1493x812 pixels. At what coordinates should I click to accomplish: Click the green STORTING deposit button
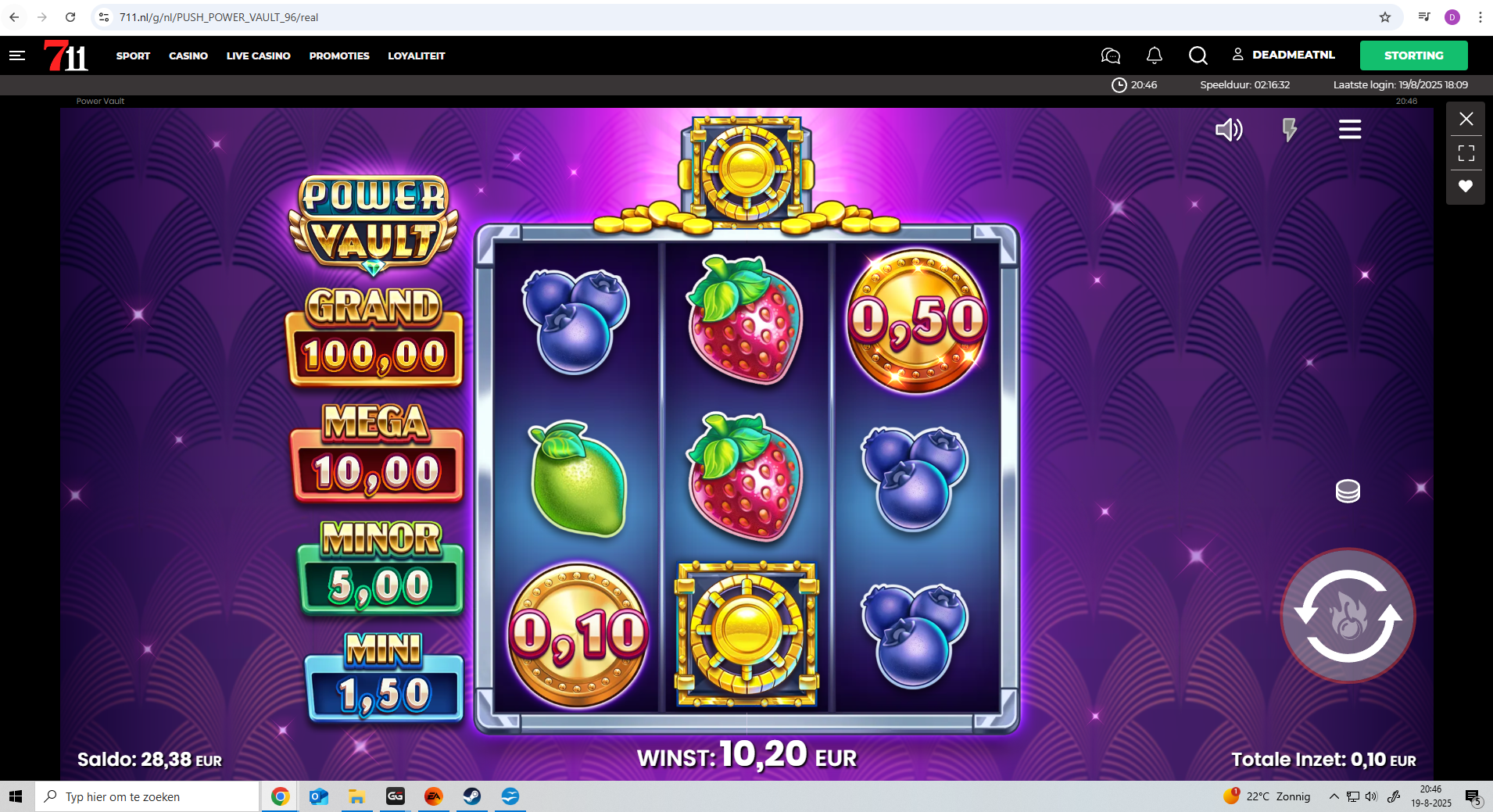pos(1413,55)
